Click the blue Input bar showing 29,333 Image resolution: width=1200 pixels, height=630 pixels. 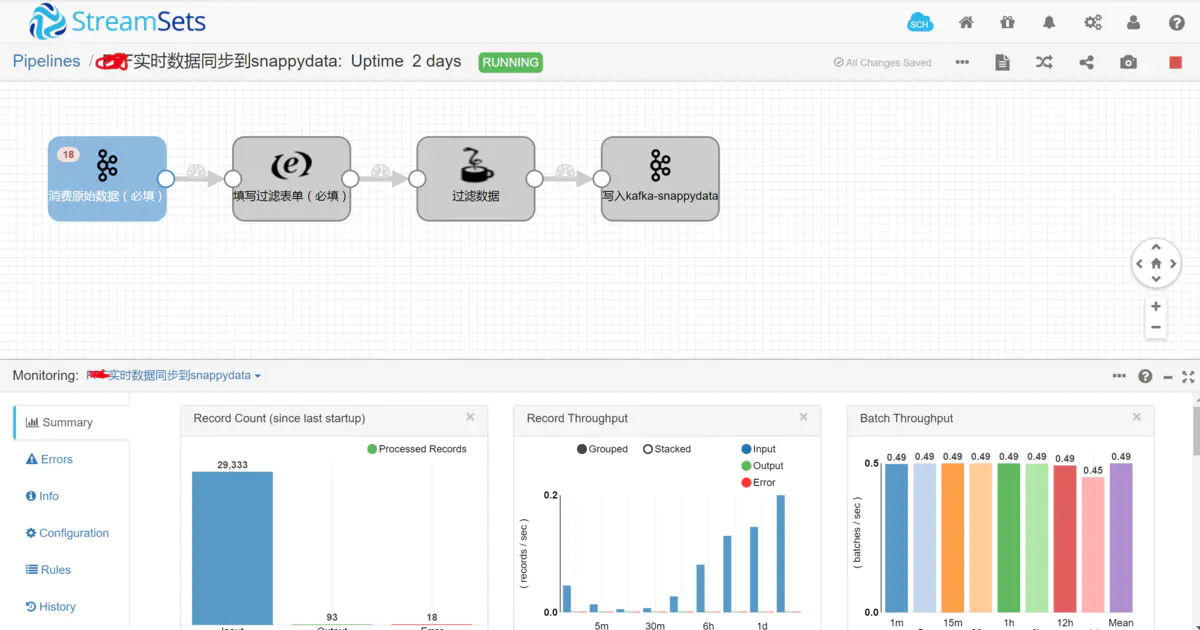click(232, 548)
